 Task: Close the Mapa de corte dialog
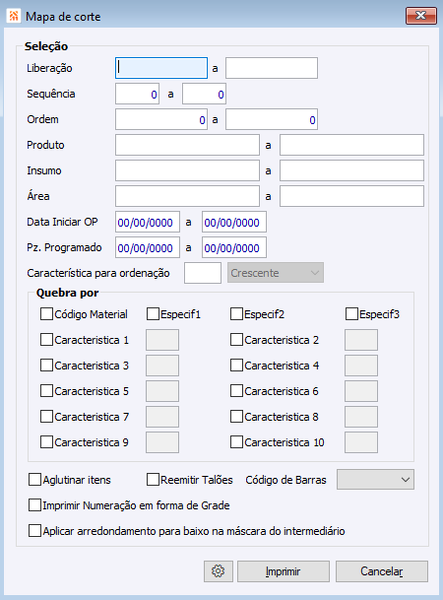coord(421,16)
